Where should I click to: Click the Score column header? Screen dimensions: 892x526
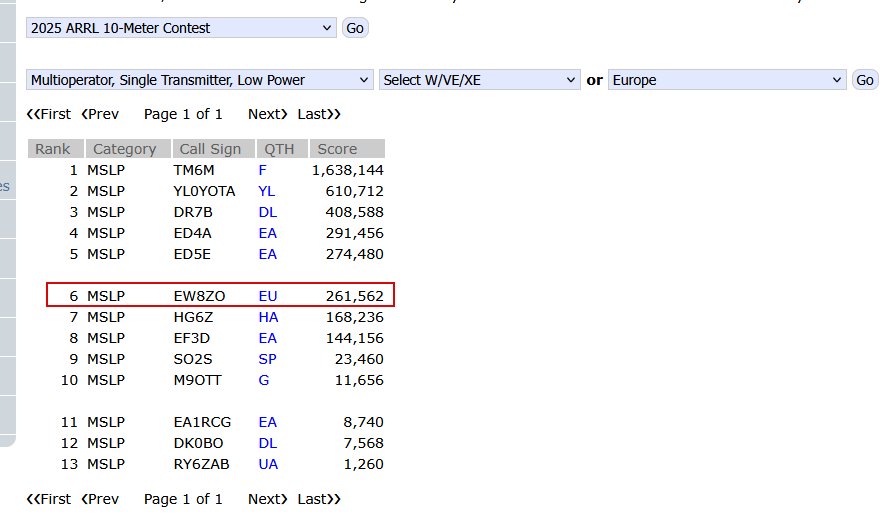[337, 149]
